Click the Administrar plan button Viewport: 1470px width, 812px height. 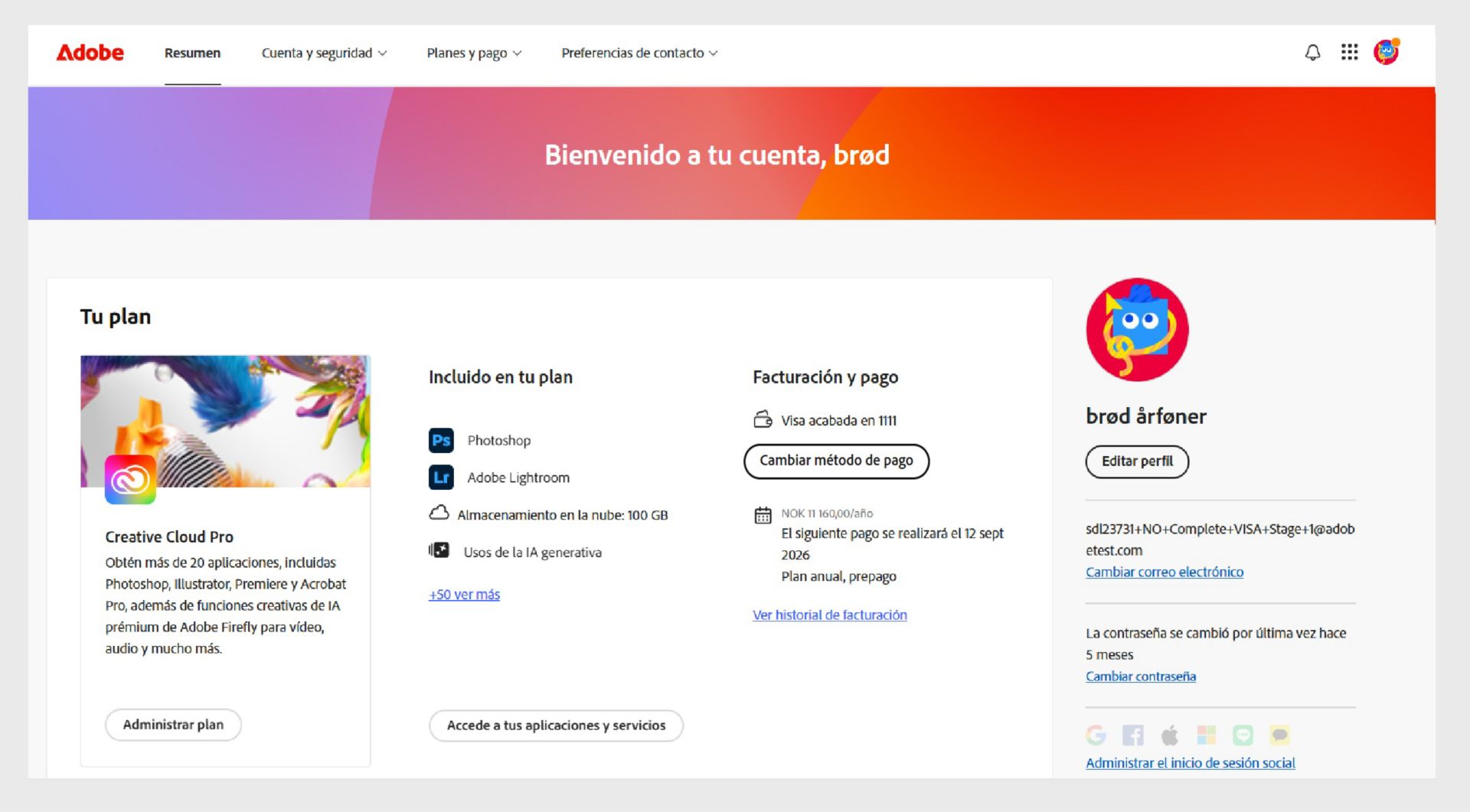(x=173, y=725)
